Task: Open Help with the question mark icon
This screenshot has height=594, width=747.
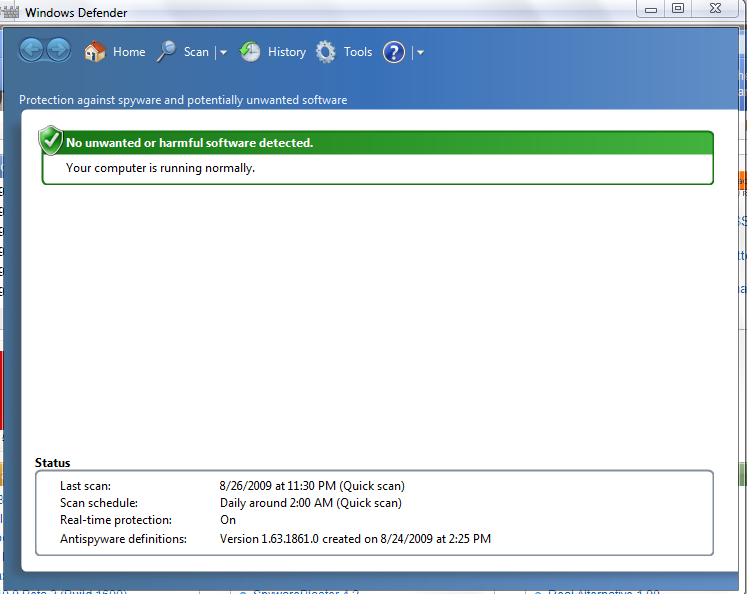Action: pos(394,52)
